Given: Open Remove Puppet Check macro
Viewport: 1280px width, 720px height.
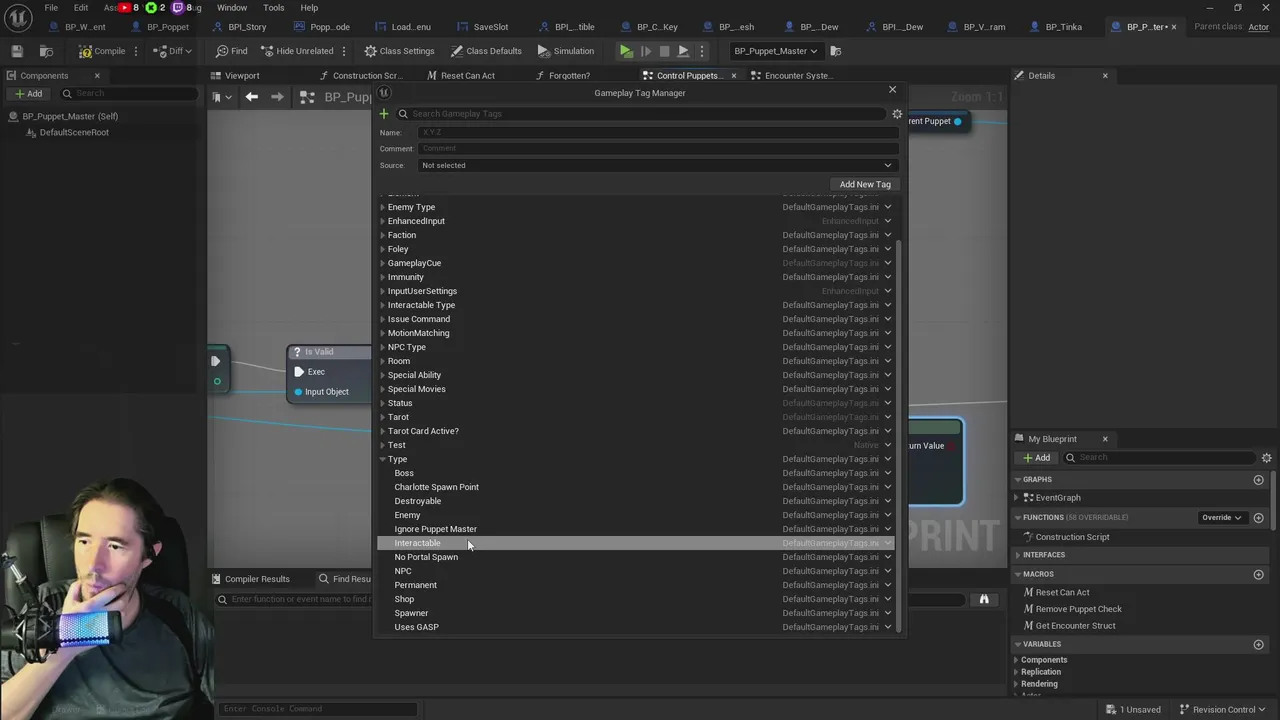Looking at the screenshot, I should coord(1078,609).
